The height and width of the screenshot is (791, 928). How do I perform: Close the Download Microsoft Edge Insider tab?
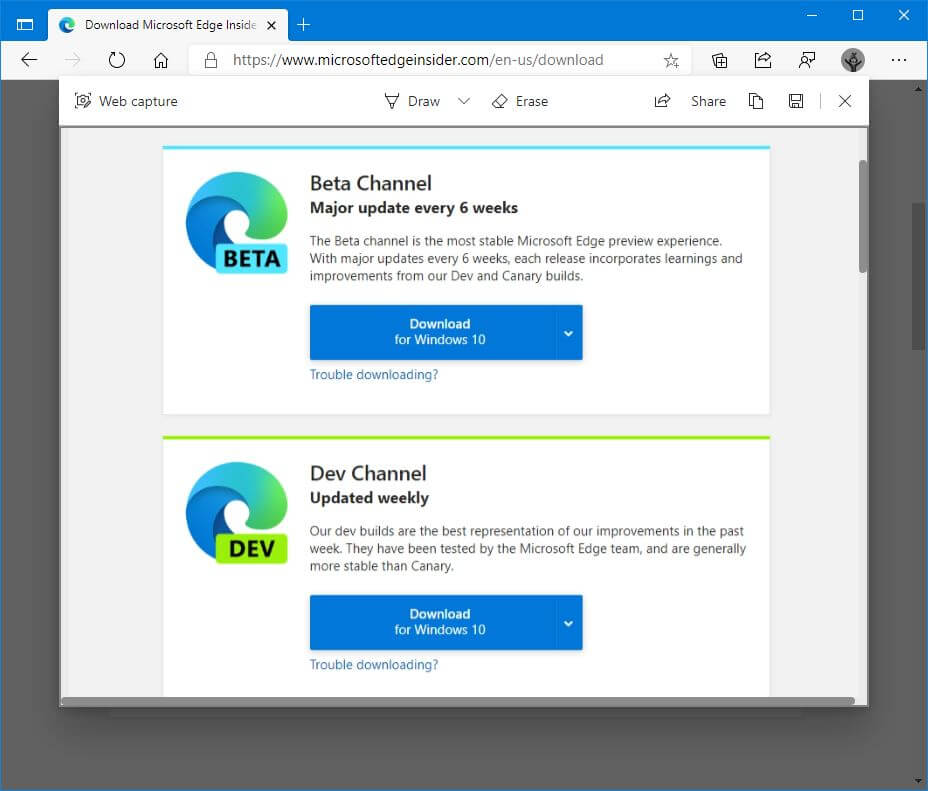tap(271, 25)
